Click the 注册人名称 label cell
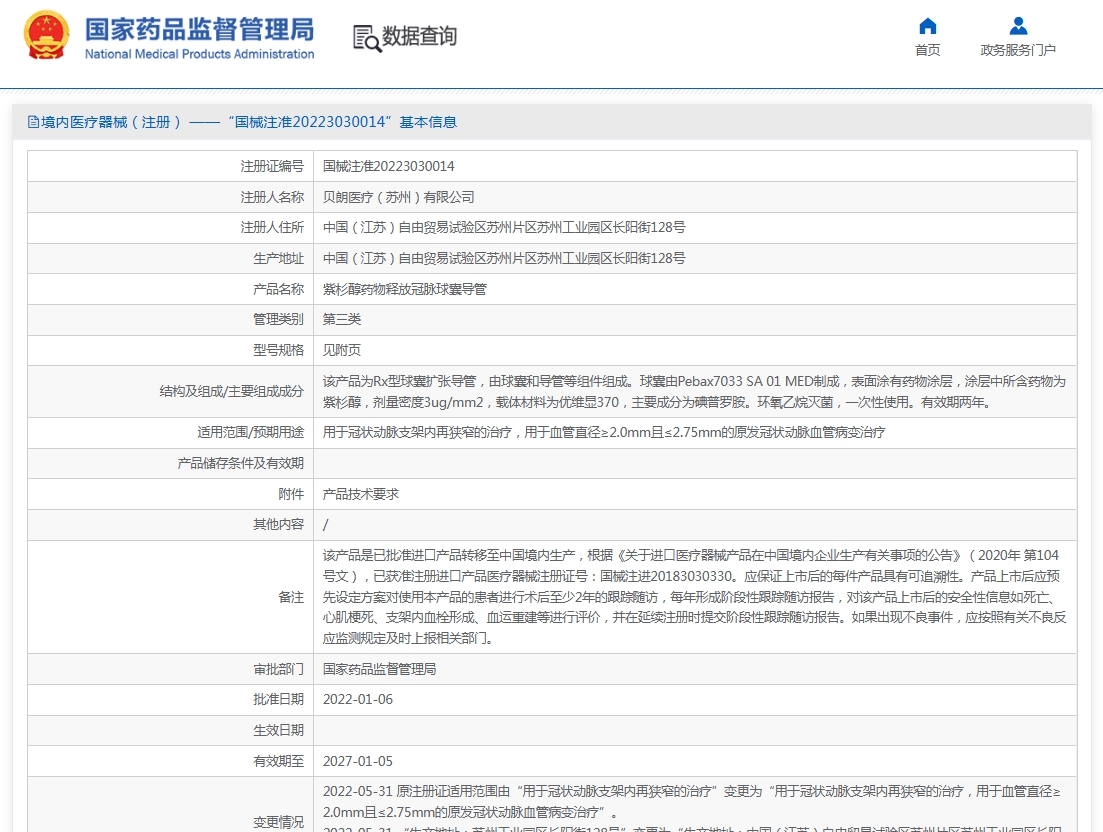The width and height of the screenshot is (1103, 832). coord(170,197)
